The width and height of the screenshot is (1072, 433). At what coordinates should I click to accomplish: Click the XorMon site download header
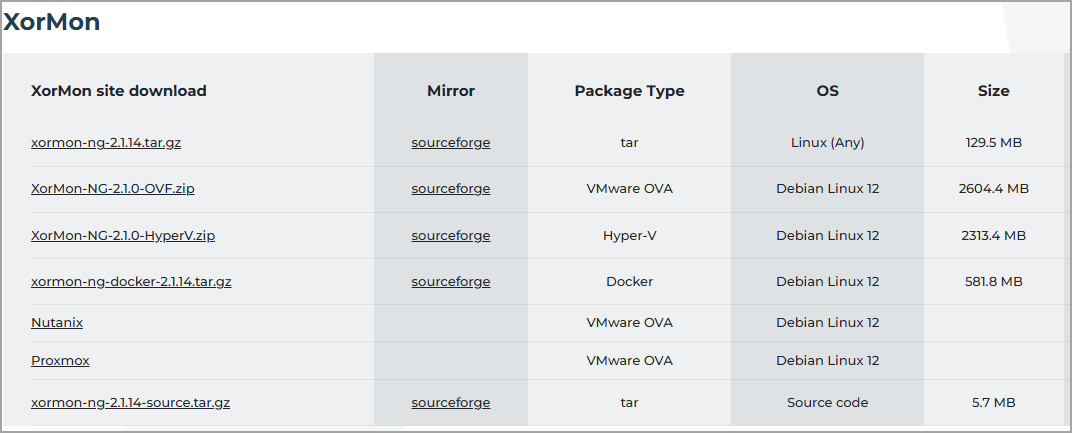click(x=119, y=91)
